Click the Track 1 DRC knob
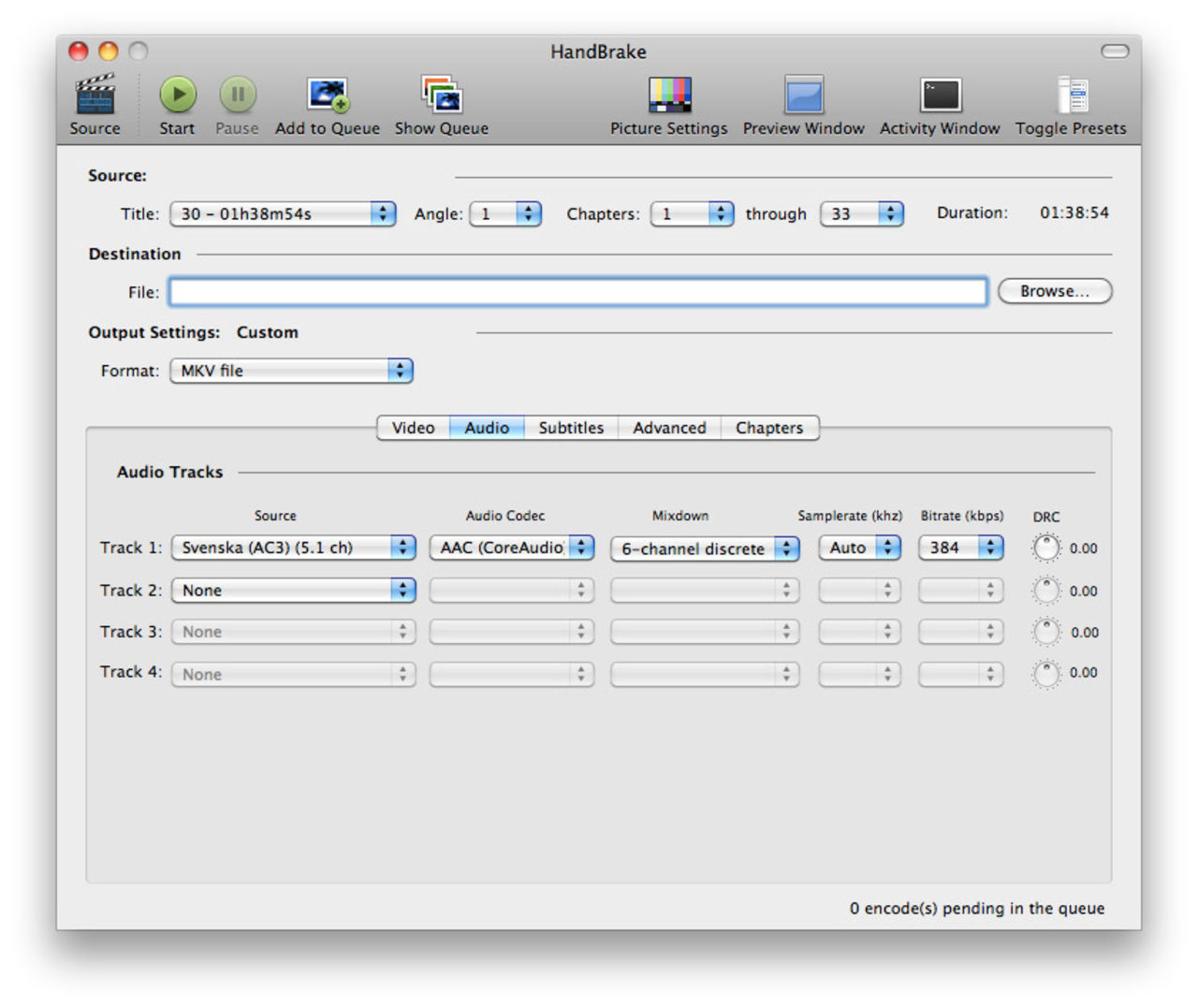Viewport: 1198px width, 1008px height. pyautogui.click(x=1045, y=548)
